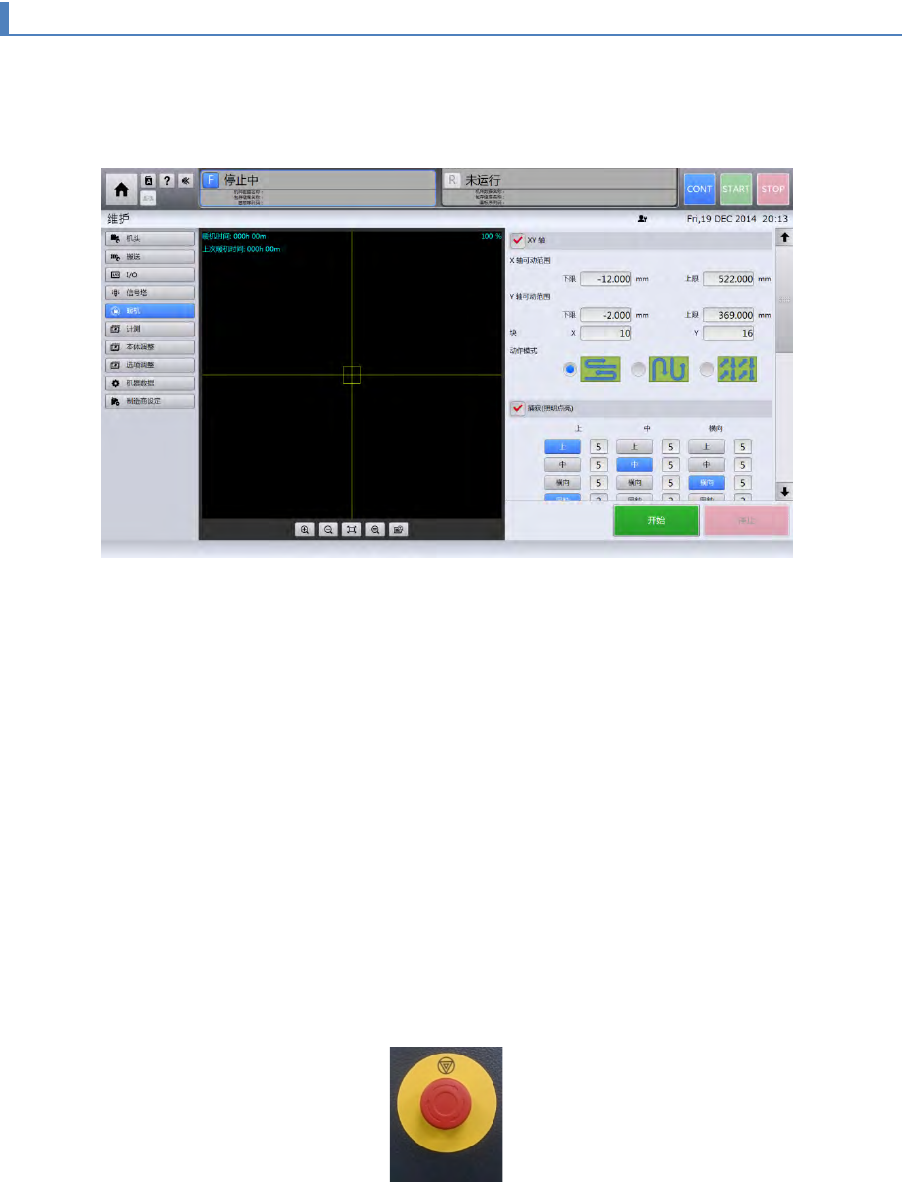Click the X axis upper limit 522.000 field

click(729, 279)
